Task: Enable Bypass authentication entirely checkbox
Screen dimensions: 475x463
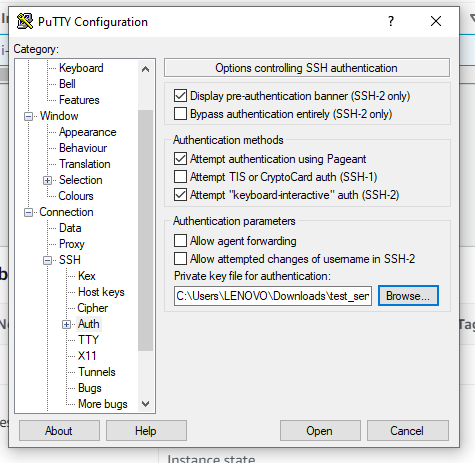Action: pyautogui.click(x=180, y=114)
